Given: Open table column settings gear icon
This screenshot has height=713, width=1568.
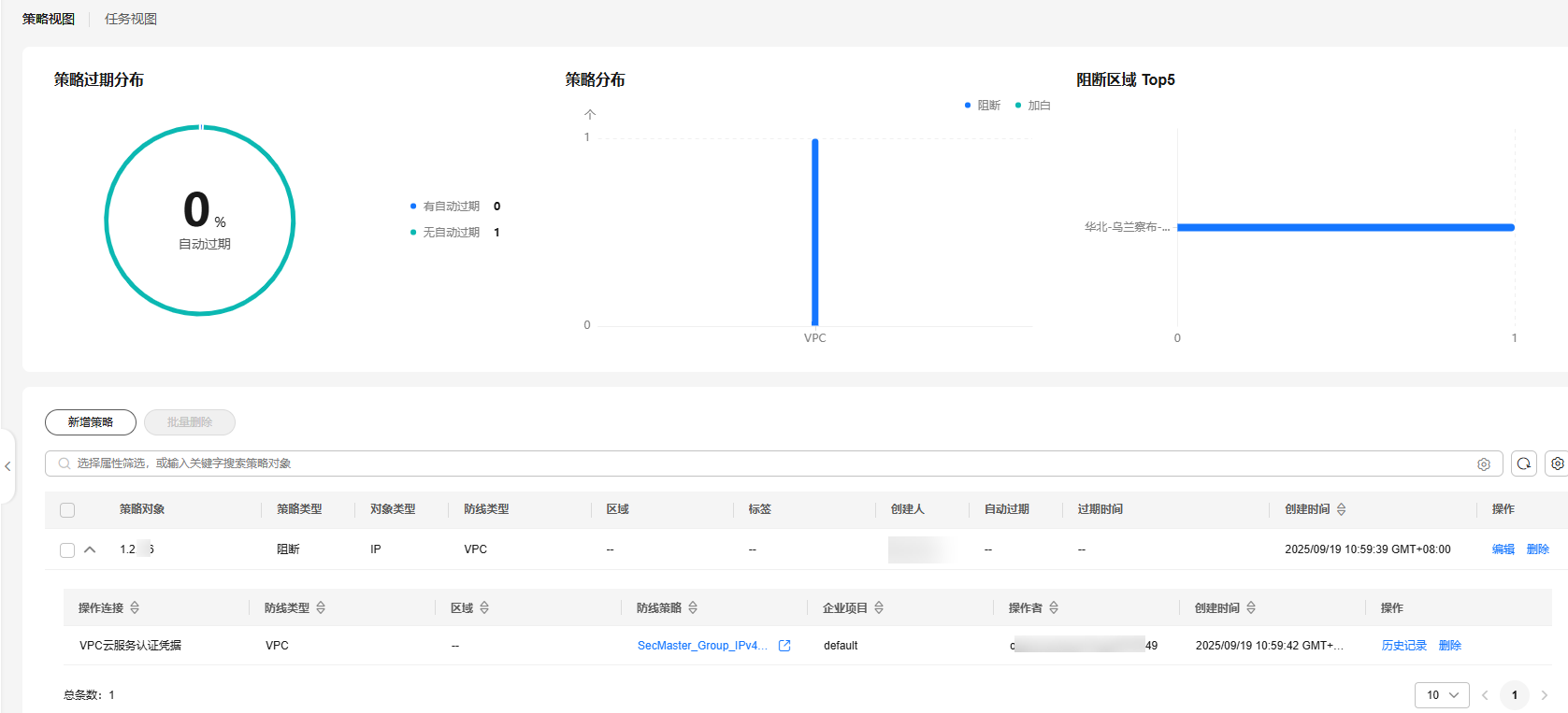Looking at the screenshot, I should tap(1557, 463).
